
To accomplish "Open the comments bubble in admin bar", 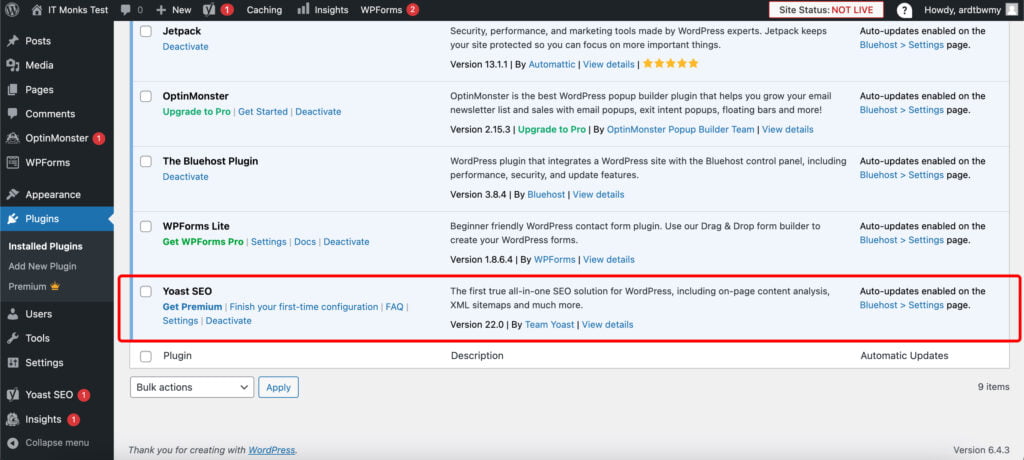I will (131, 10).
